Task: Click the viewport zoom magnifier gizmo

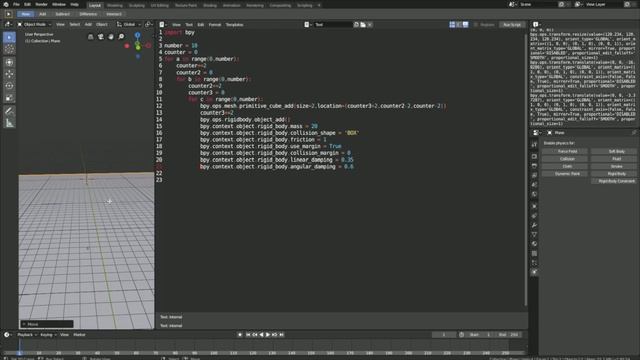Action: [x=121, y=37]
